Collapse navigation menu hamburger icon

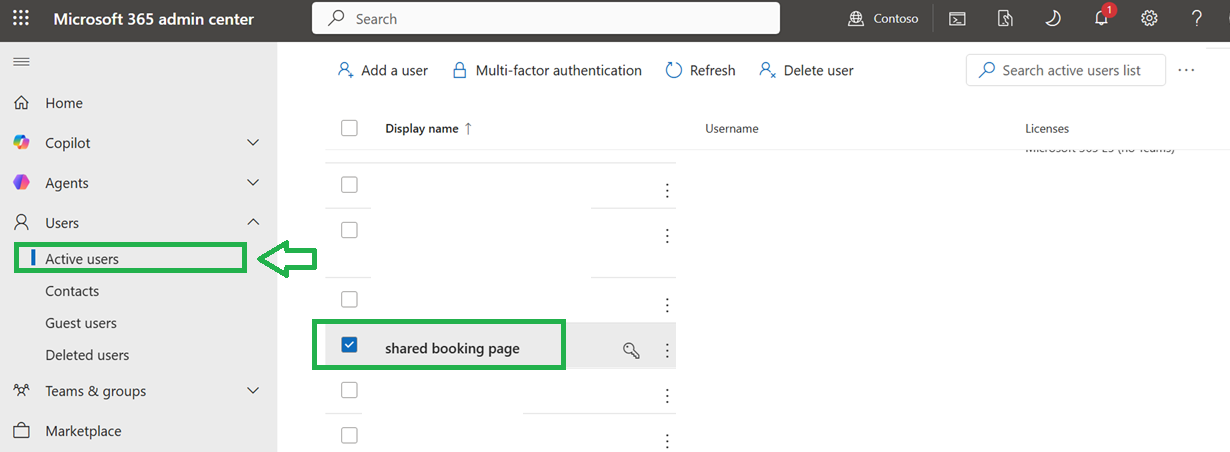tap(21, 62)
